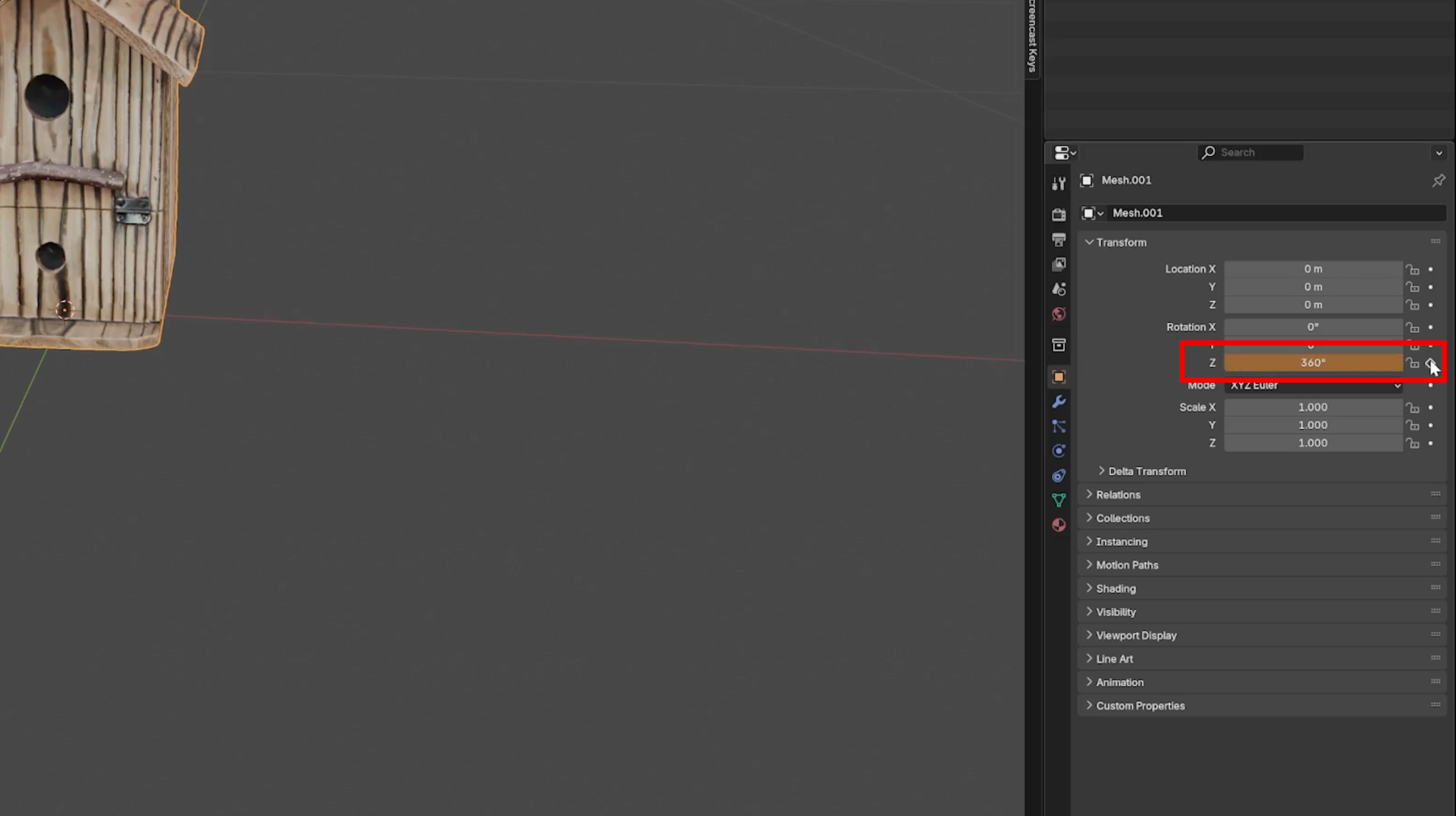Open the Material Properties tab
This screenshot has height=816, width=1456.
1059,524
